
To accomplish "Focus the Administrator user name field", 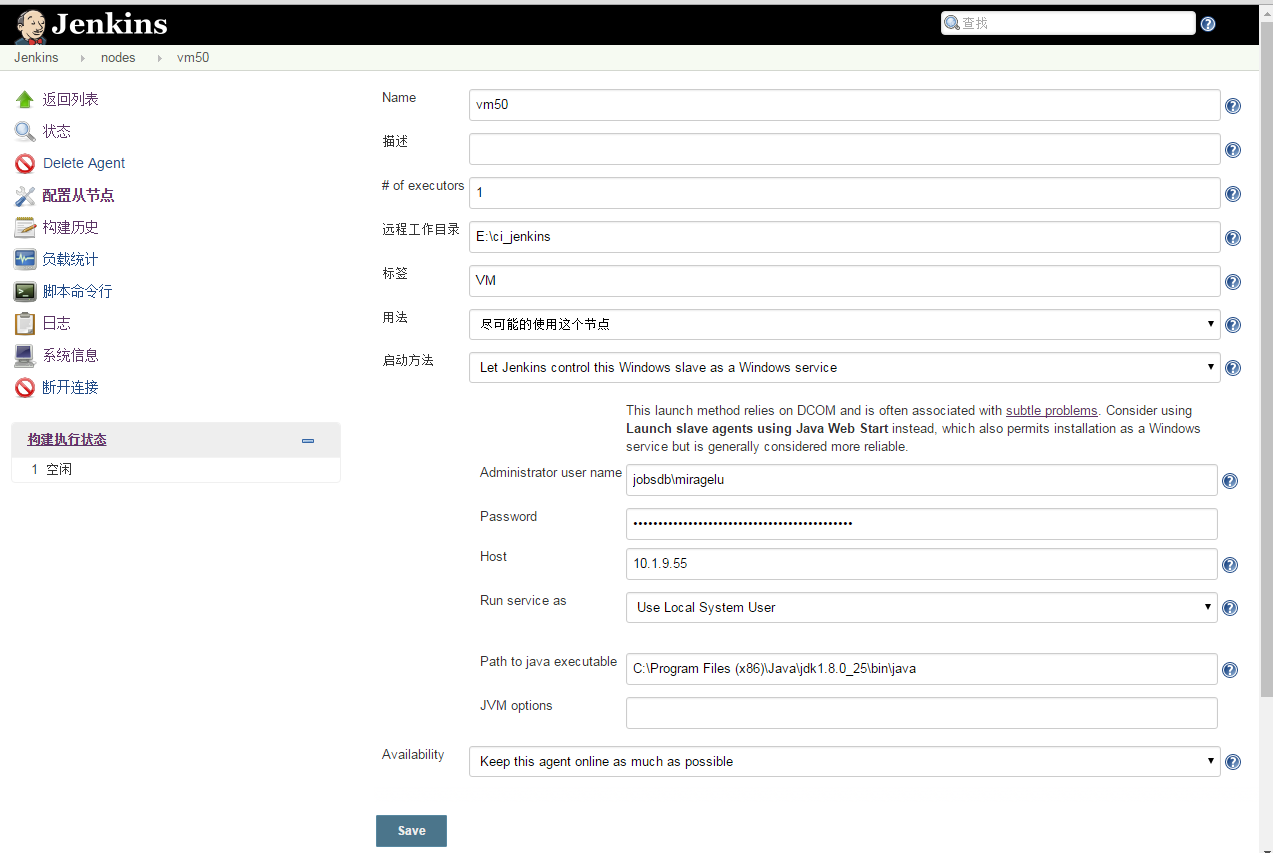I will pyautogui.click(x=921, y=480).
